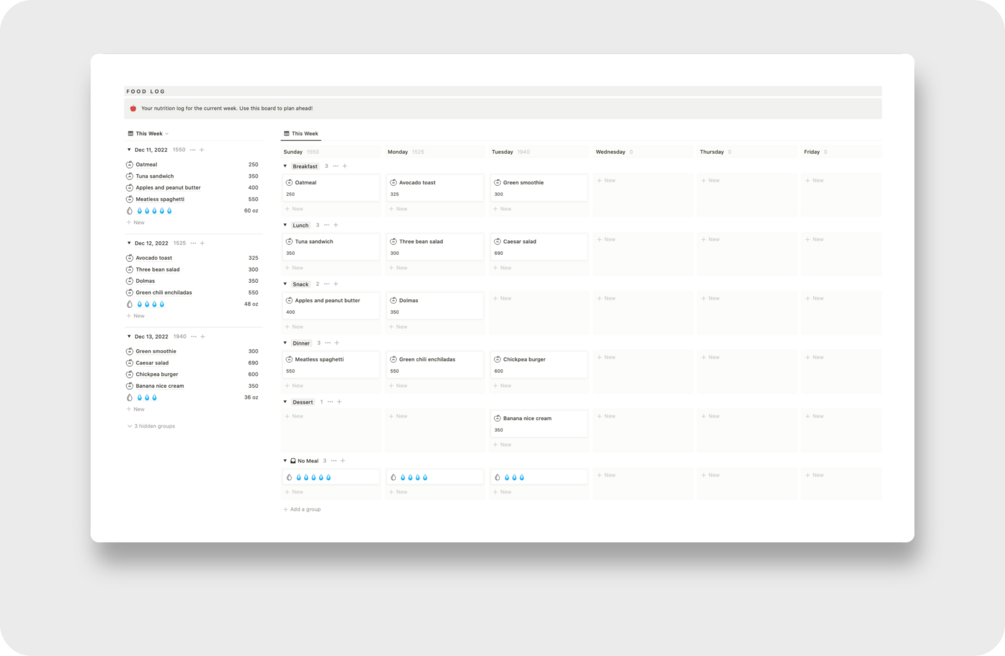This screenshot has width=1005, height=656.
Task: Click the Oatmeal card food icon
Action: (x=289, y=183)
